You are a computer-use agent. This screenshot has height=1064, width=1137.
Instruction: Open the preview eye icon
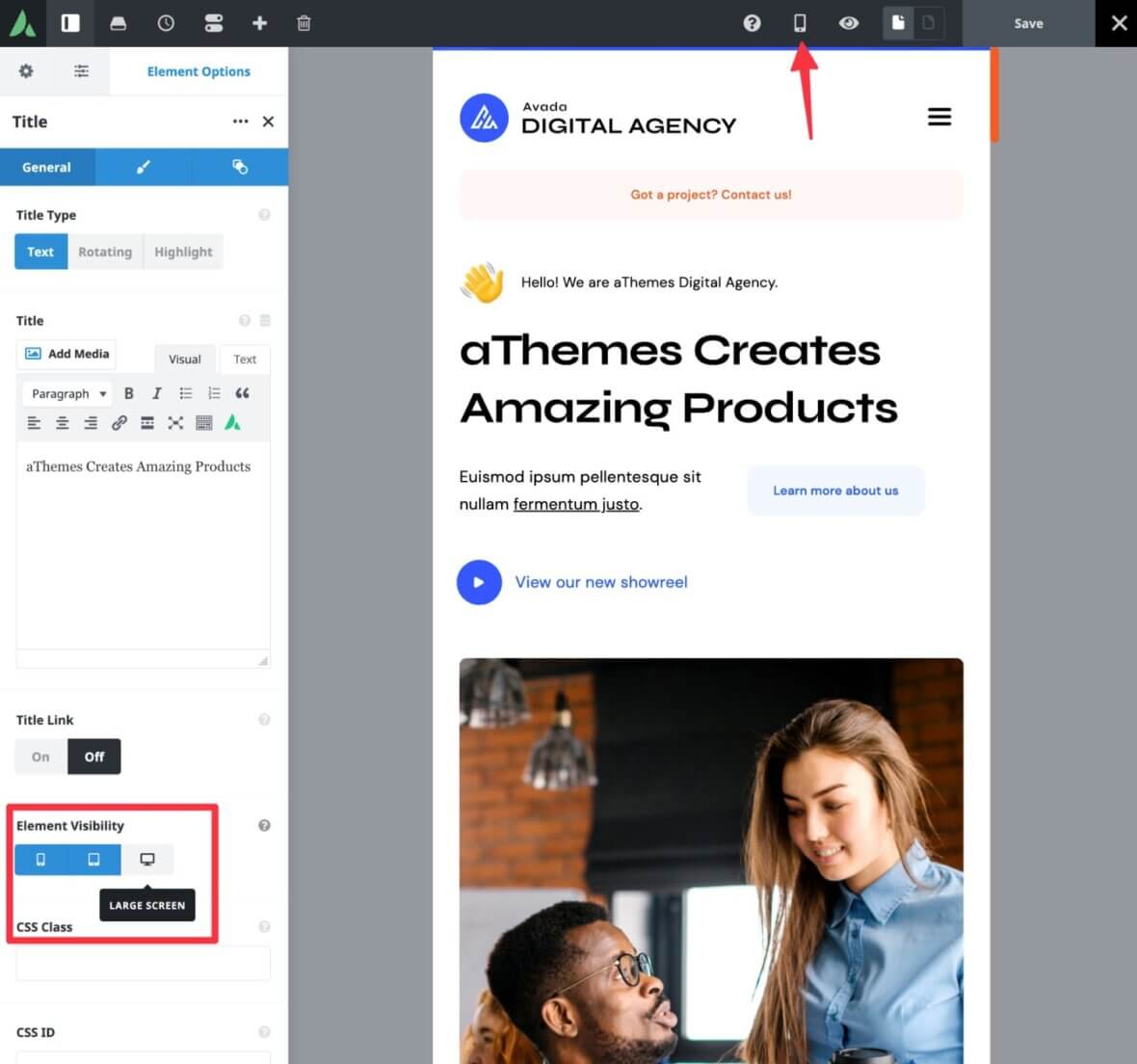[849, 23]
